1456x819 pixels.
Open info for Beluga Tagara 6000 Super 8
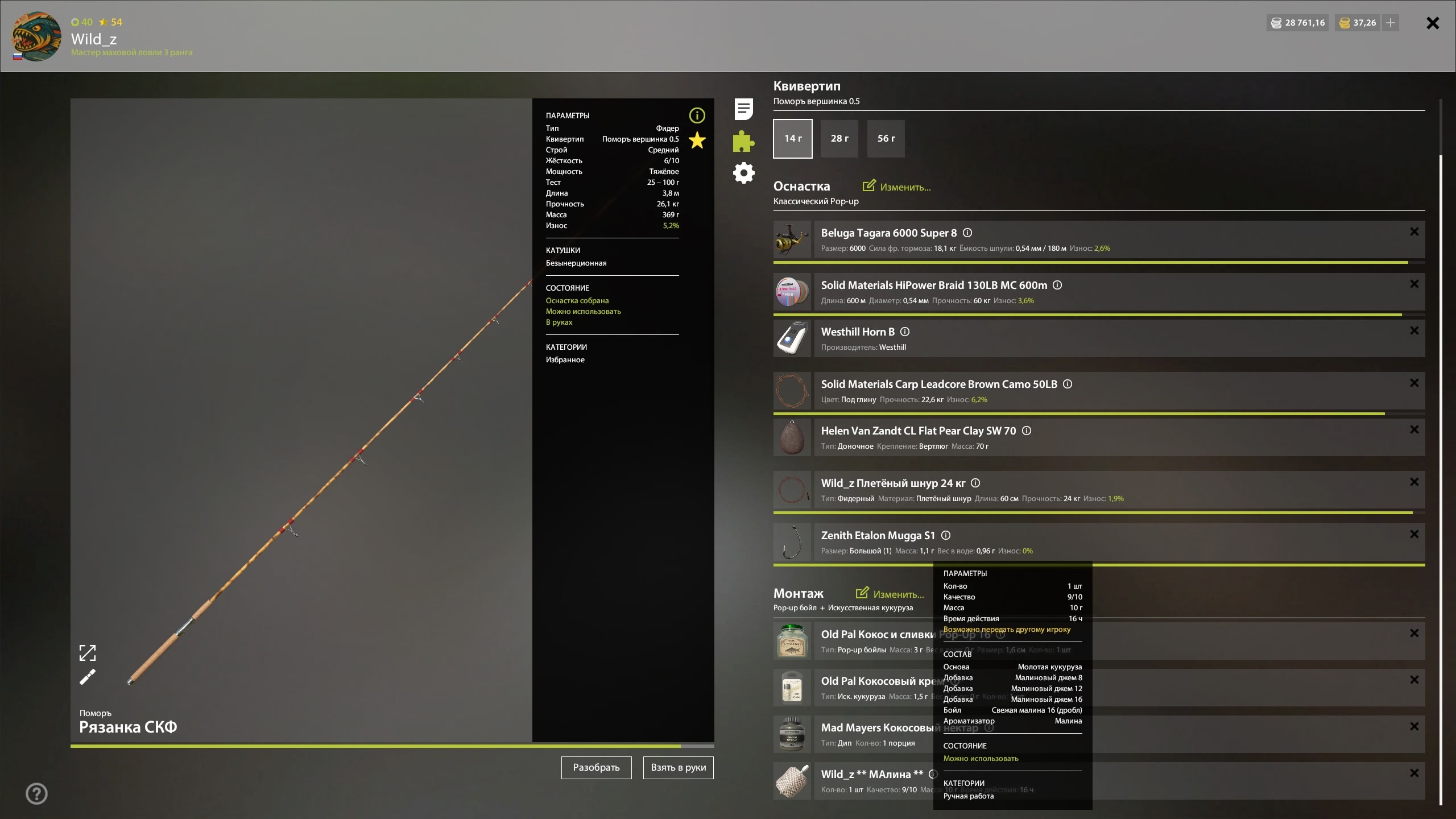click(x=967, y=233)
